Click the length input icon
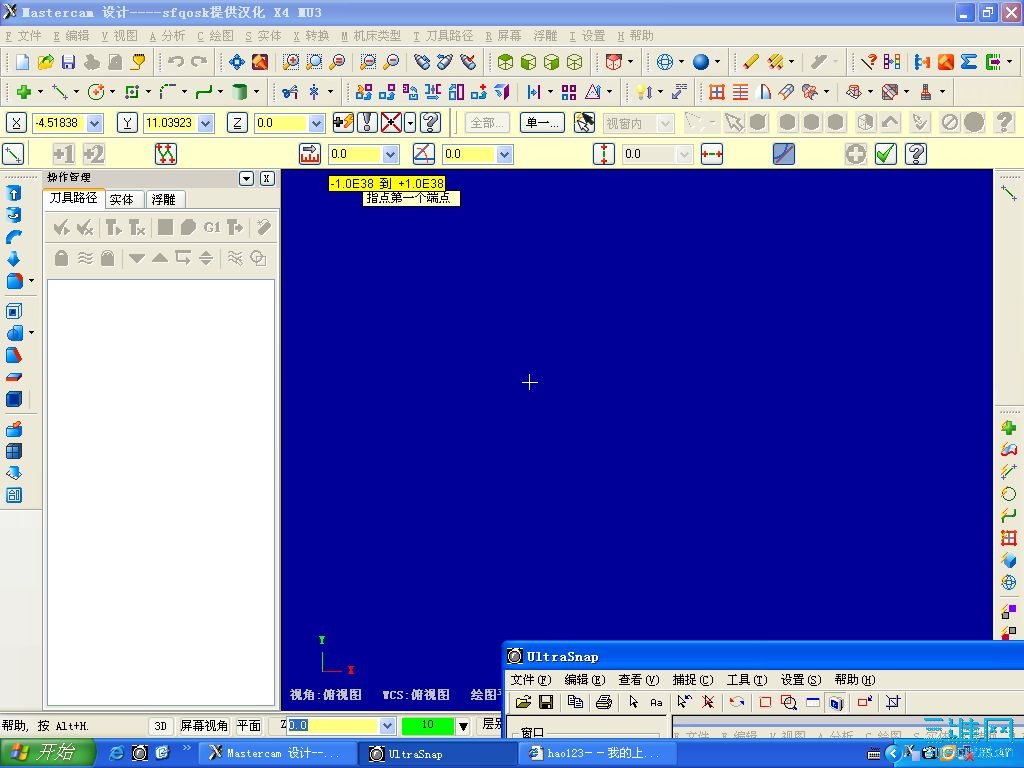 click(x=310, y=154)
